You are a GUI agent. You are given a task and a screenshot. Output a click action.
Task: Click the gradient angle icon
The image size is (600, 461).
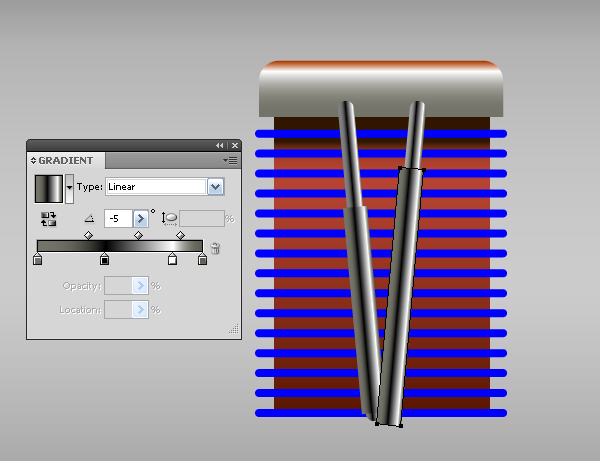click(89, 218)
